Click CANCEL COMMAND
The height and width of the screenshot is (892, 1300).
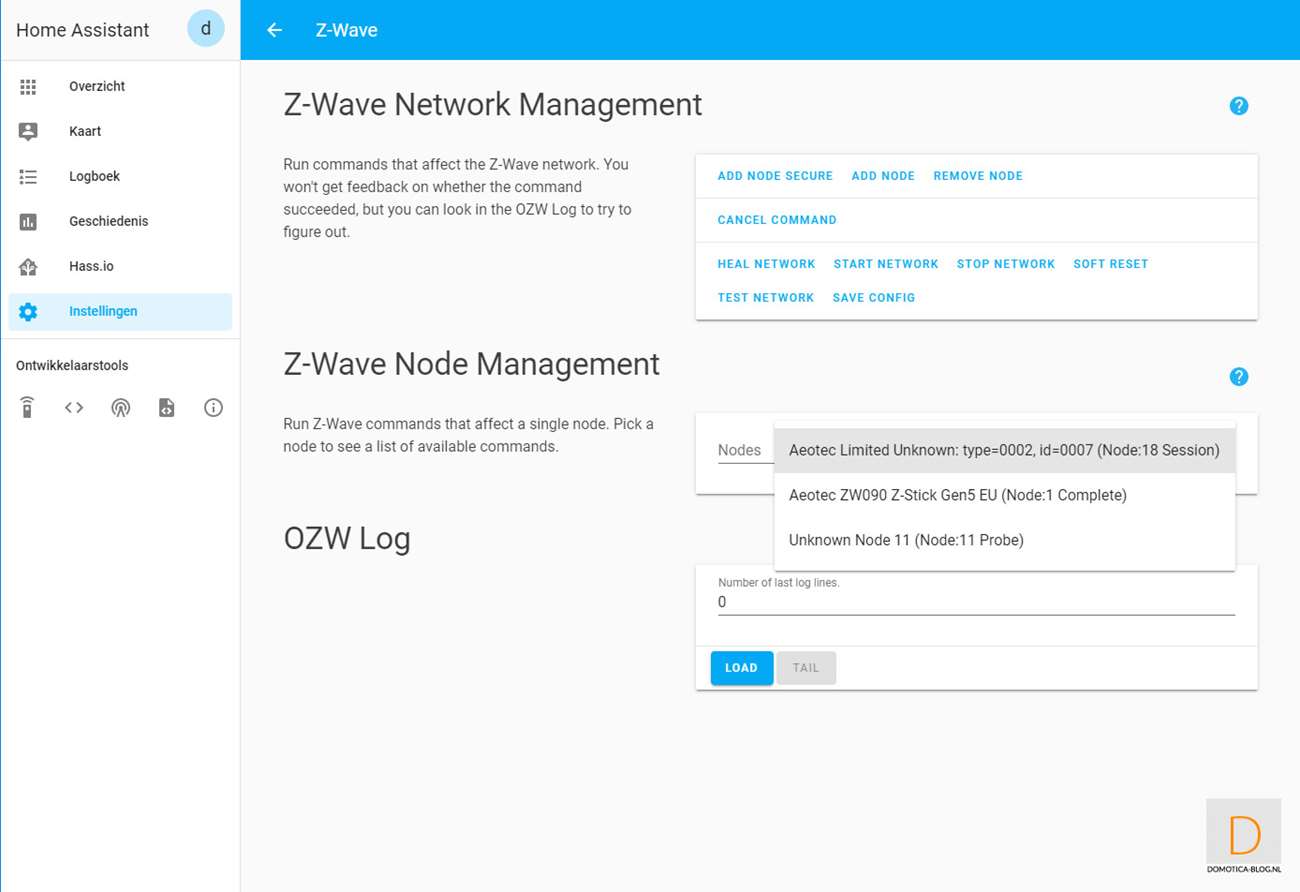(777, 220)
